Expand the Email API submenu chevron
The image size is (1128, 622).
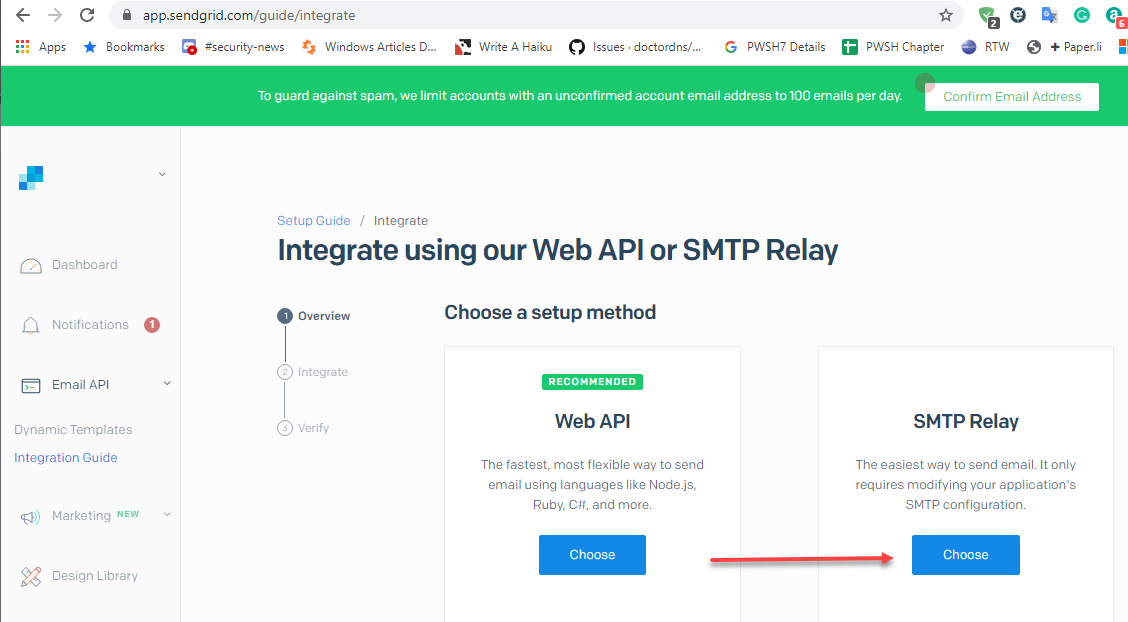(x=166, y=383)
